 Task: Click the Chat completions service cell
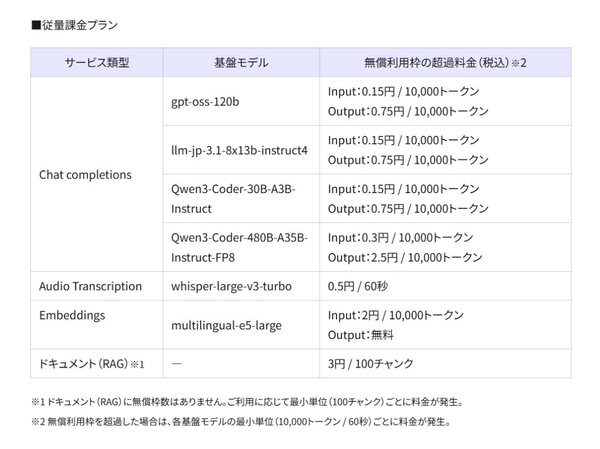click(85, 174)
